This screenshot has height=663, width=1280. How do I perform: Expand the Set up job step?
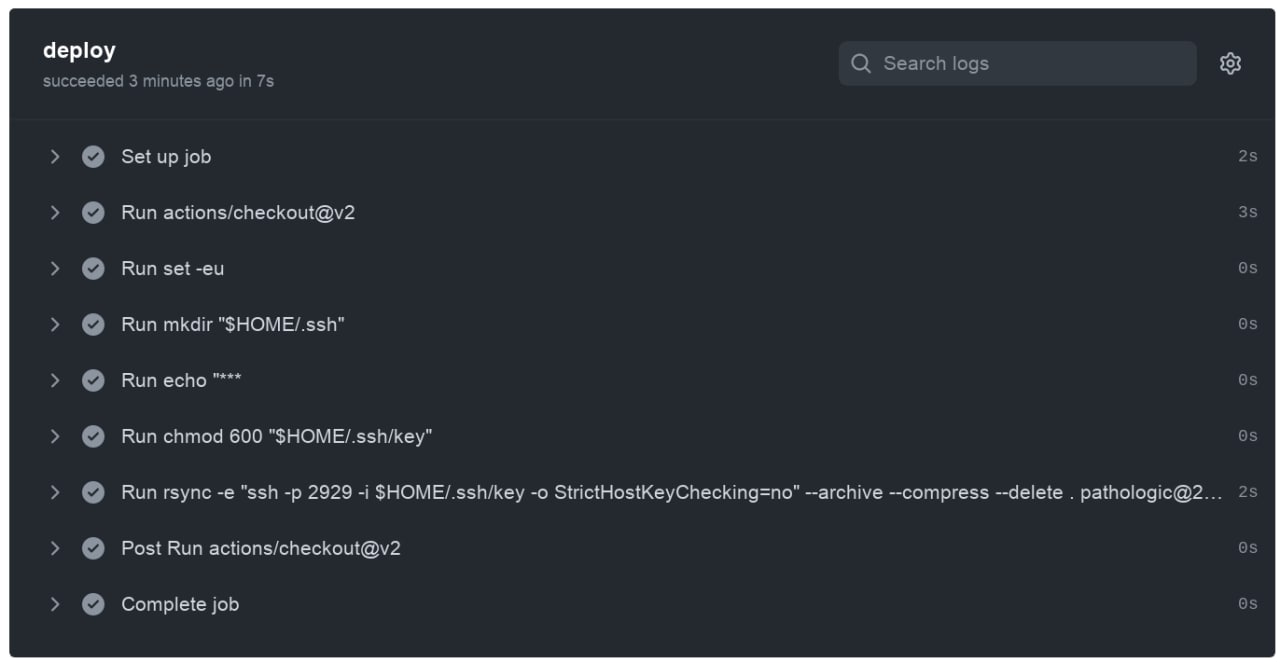point(55,156)
